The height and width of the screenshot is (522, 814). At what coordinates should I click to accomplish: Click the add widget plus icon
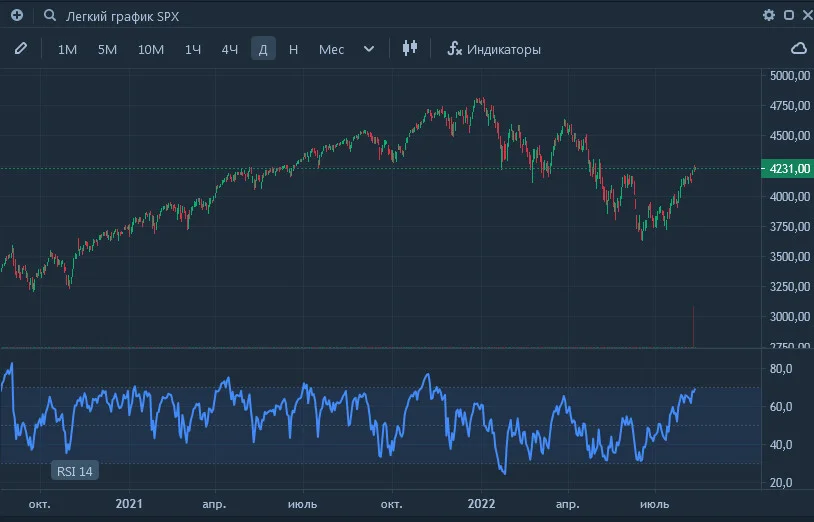[17, 16]
